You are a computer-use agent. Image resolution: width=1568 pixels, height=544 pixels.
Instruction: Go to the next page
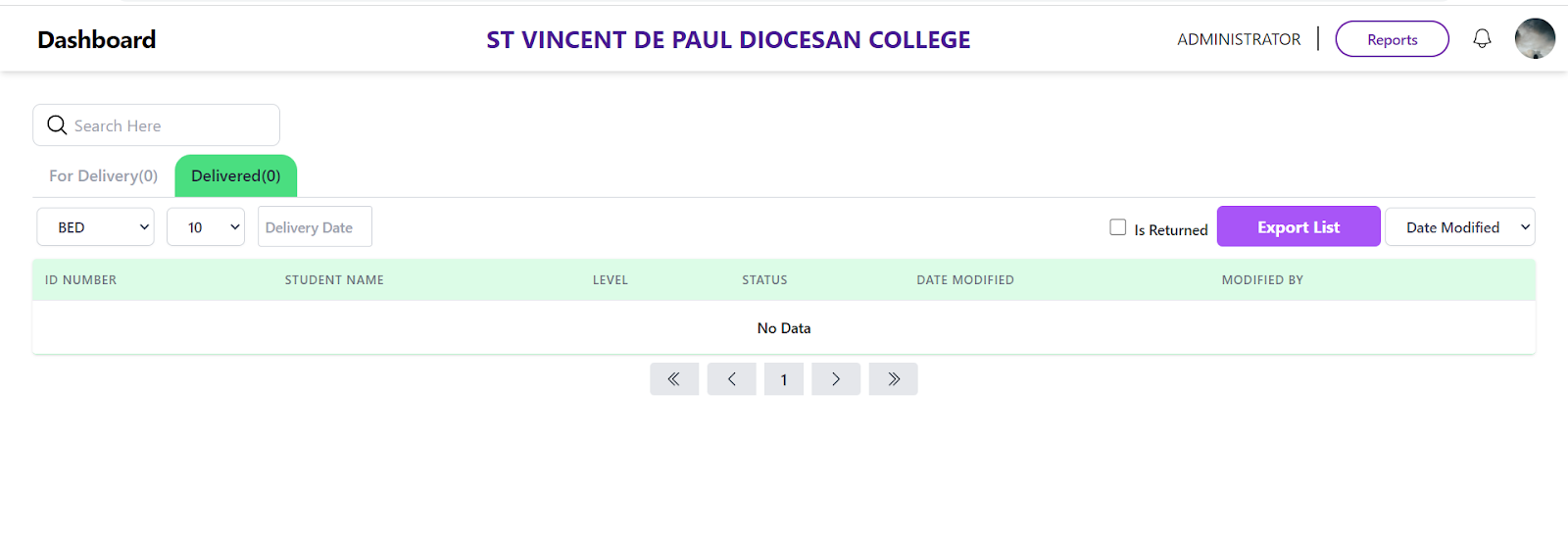836,379
